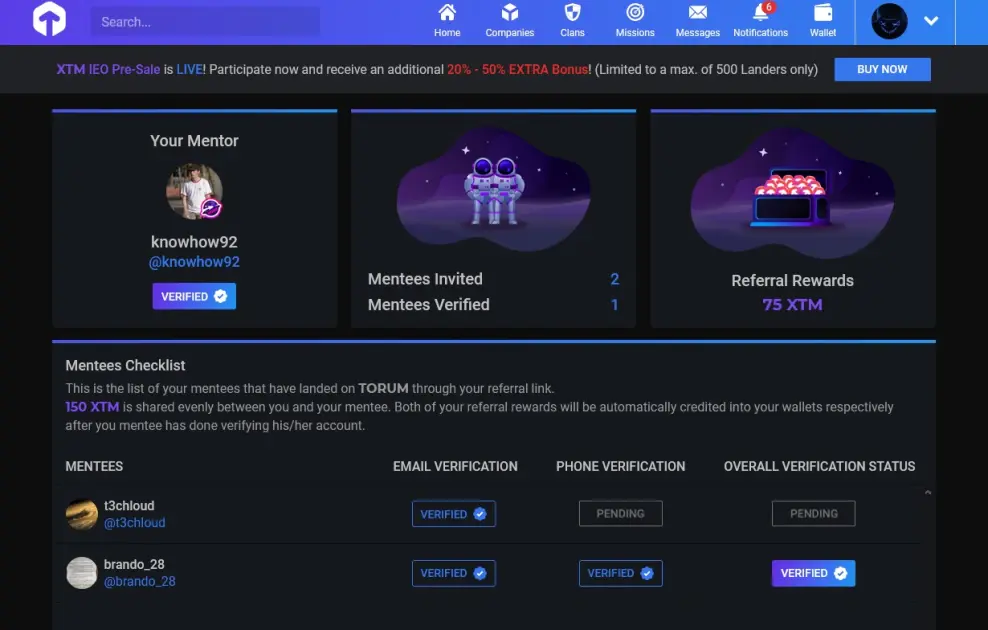Click the EMAIL VERIFICATION column header
988x630 pixels.
[x=455, y=466]
